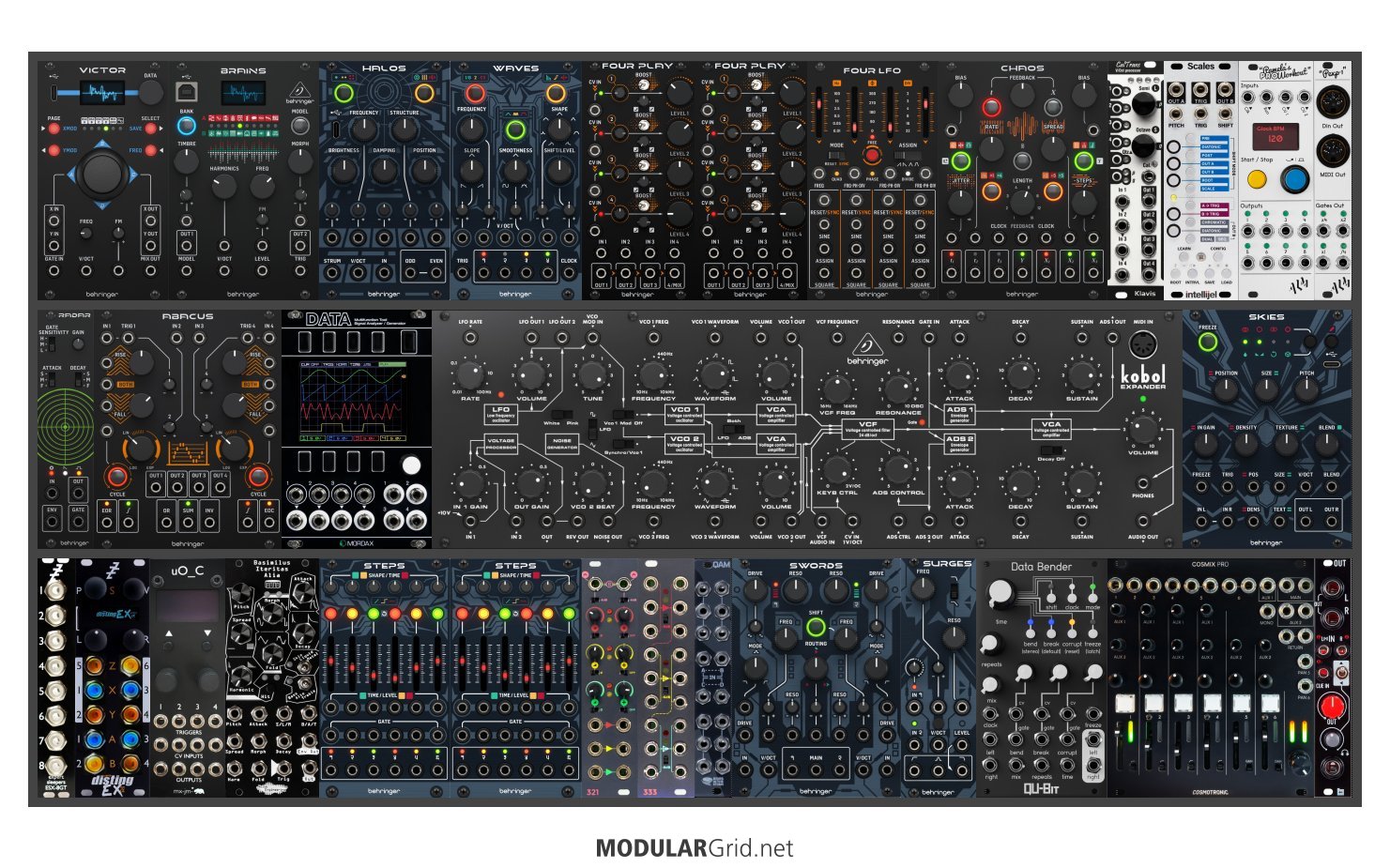The height and width of the screenshot is (868, 1390).
Task: Click the MIDI Out socket on Pexp-1
Action: pyautogui.click(x=1332, y=150)
